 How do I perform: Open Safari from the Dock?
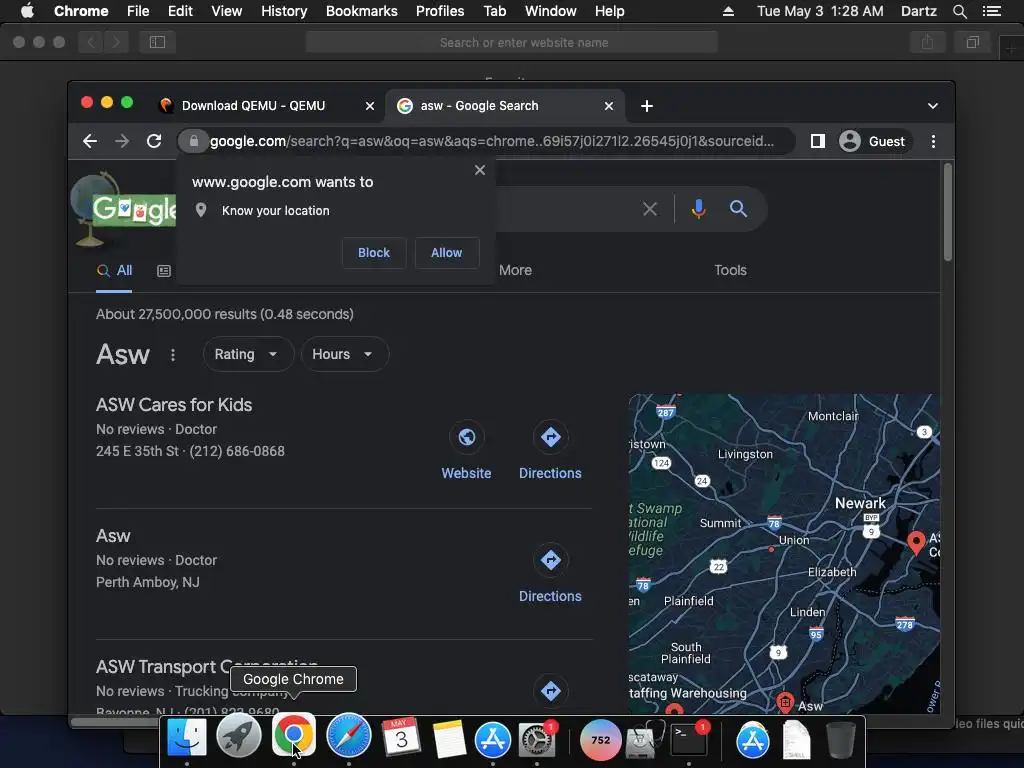349,736
